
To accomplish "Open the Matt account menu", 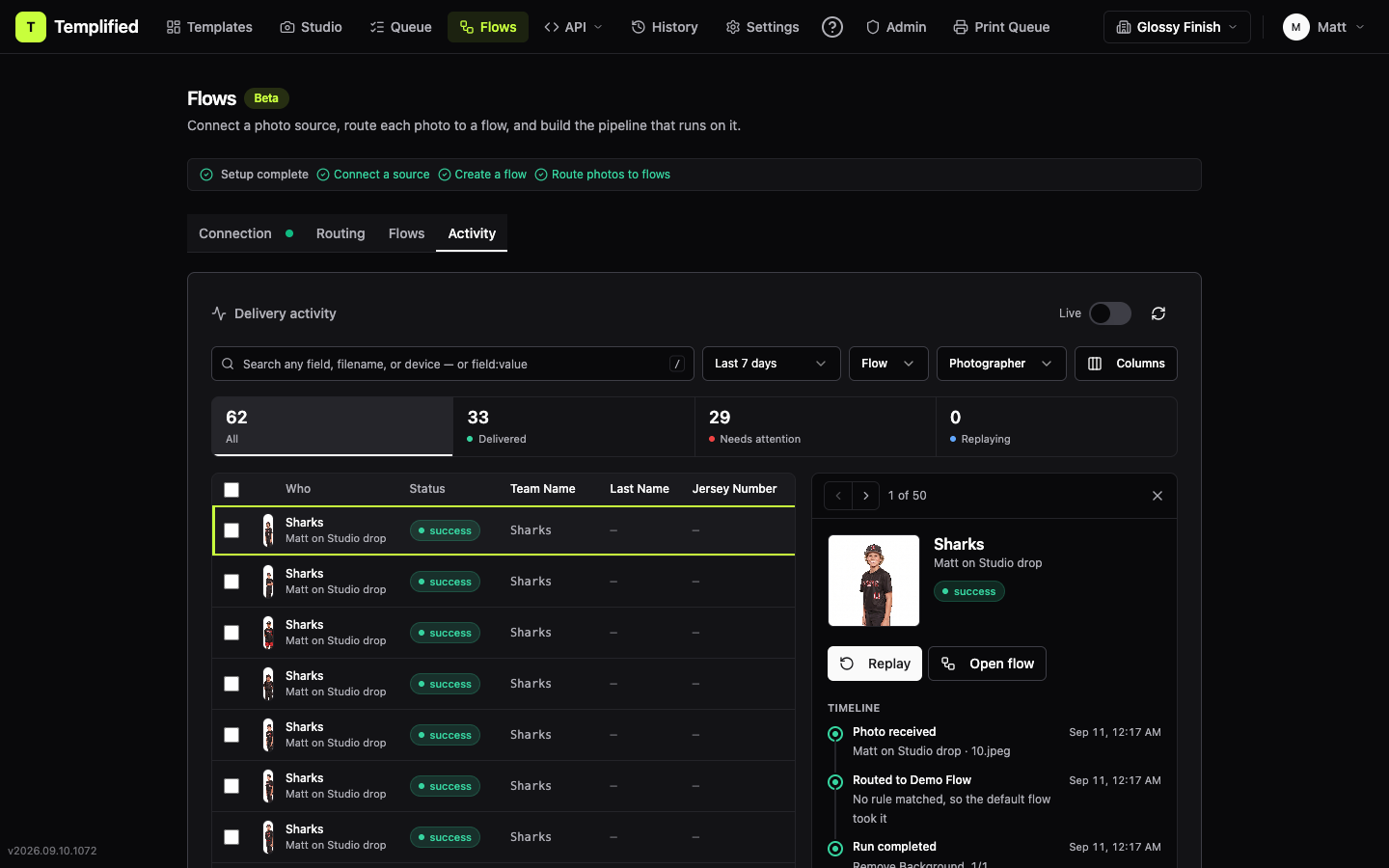I will tap(1323, 27).
